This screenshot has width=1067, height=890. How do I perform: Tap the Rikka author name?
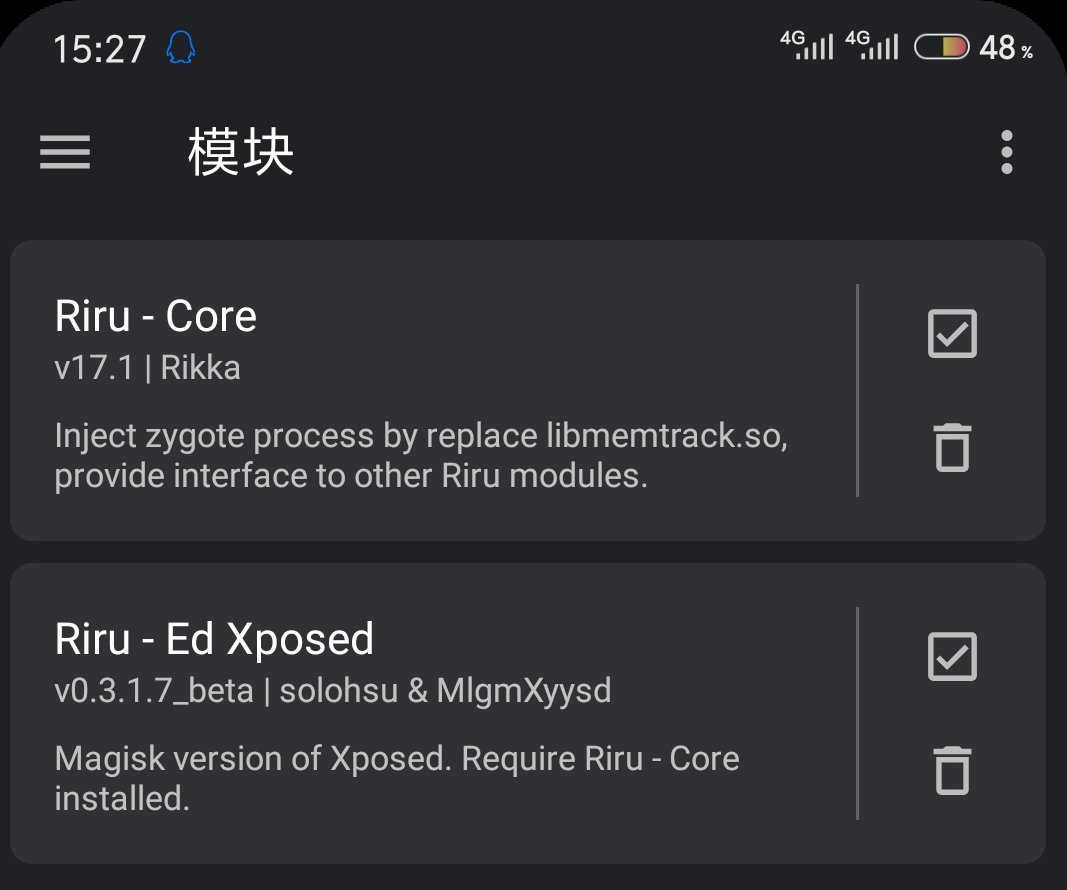coord(200,368)
